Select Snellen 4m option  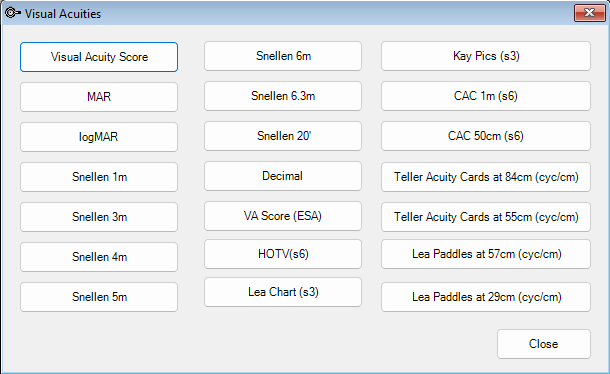point(99,257)
